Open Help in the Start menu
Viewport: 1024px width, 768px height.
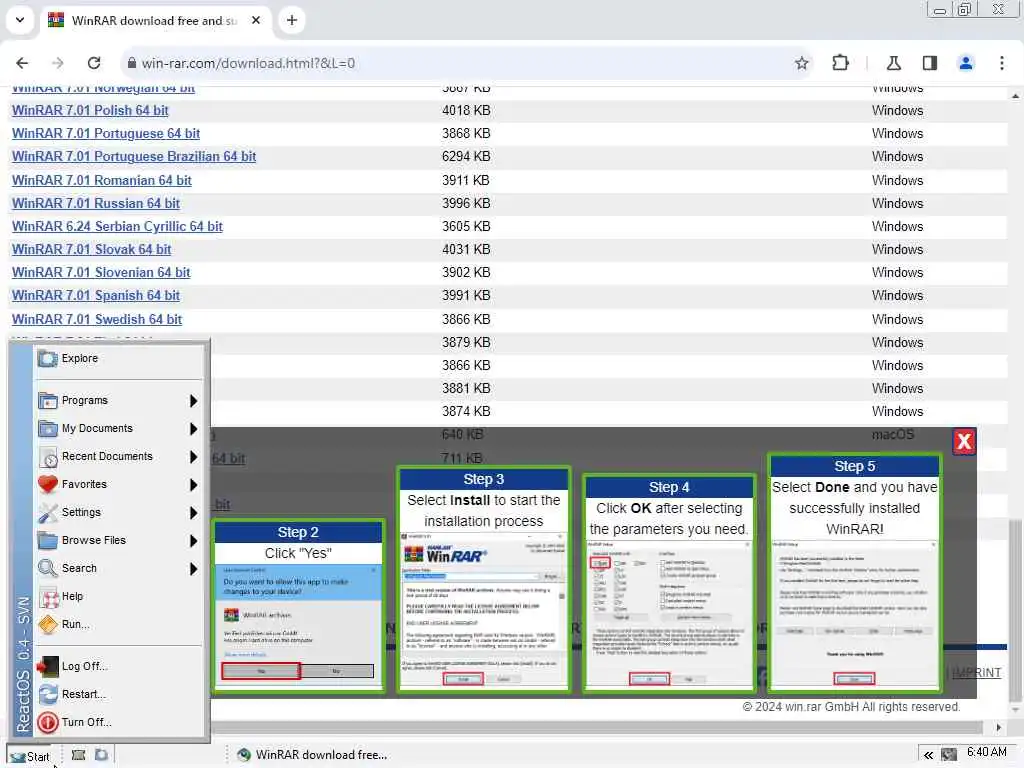pyautogui.click(x=119, y=597)
